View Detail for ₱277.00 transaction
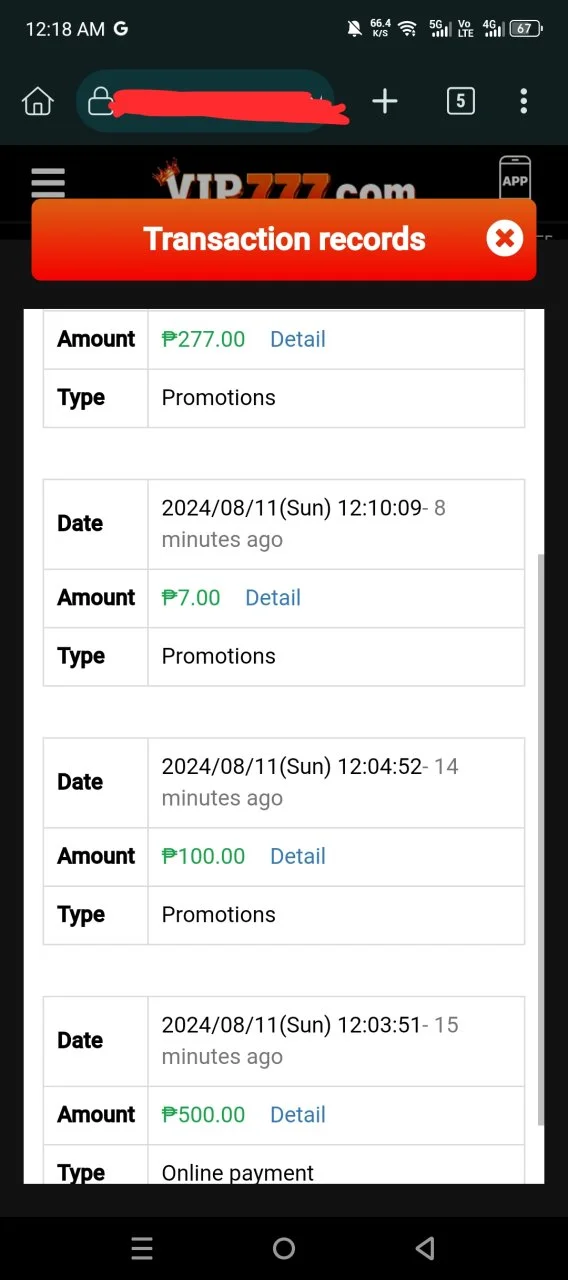 click(x=298, y=339)
